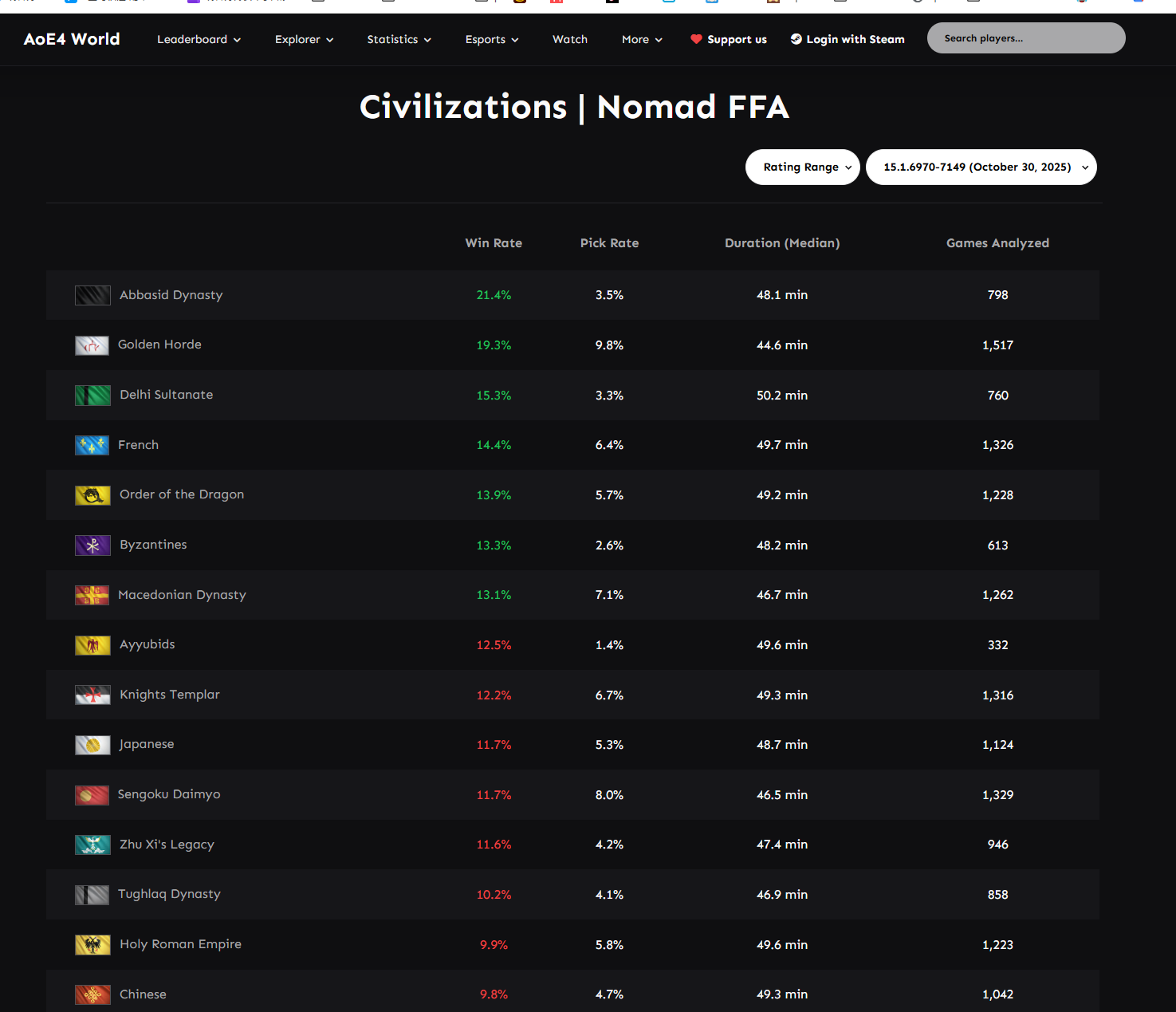1176x1012 pixels.
Task: Click the Golden Horde flag icon
Action: point(92,345)
